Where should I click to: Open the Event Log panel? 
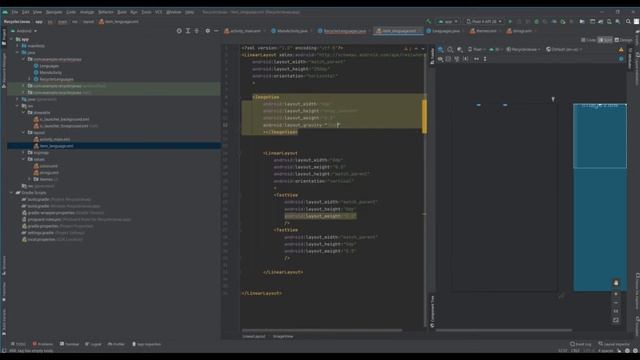tap(580, 344)
